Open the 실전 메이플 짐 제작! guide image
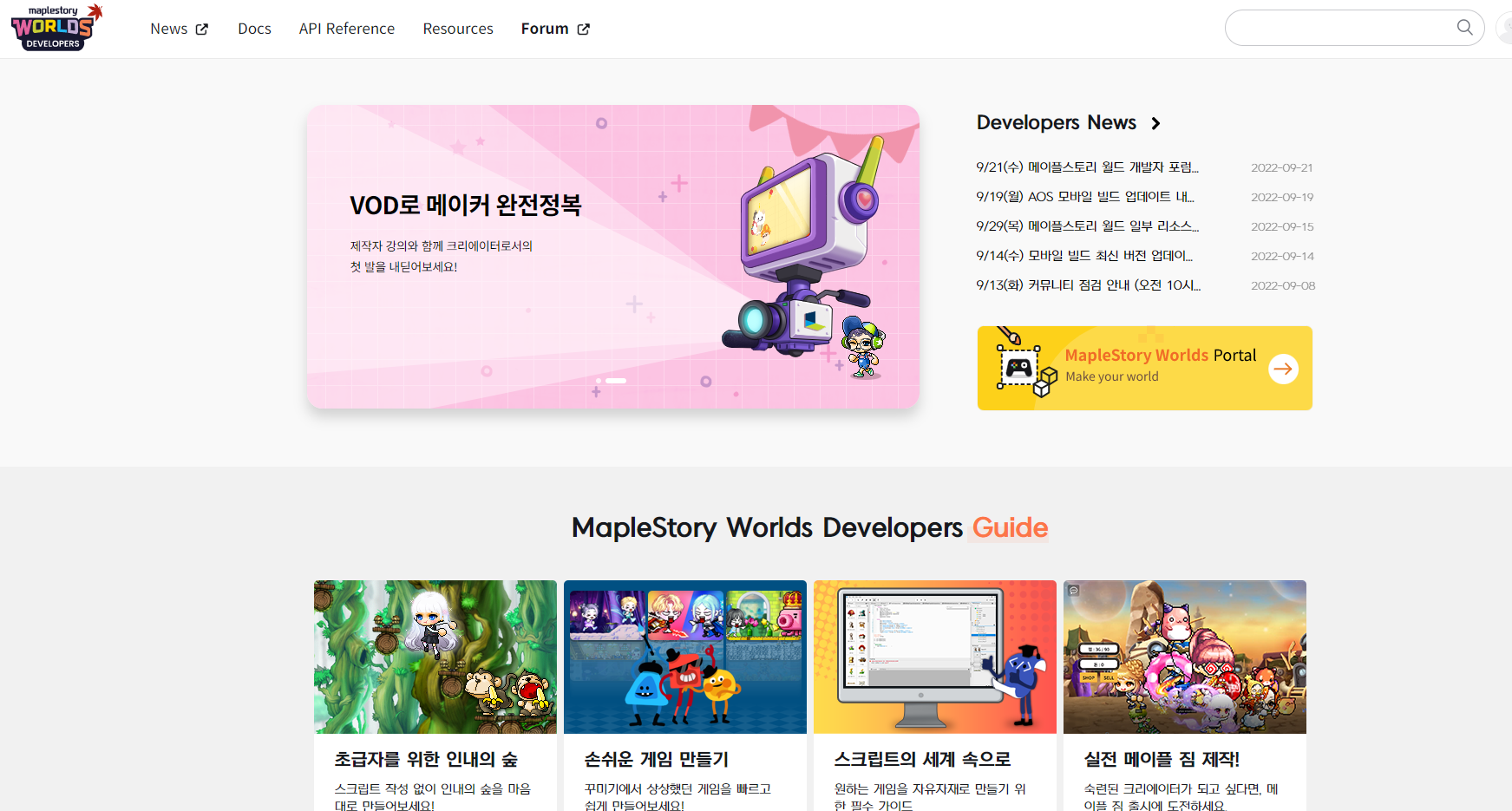This screenshot has width=1512, height=811. pos(1185,657)
